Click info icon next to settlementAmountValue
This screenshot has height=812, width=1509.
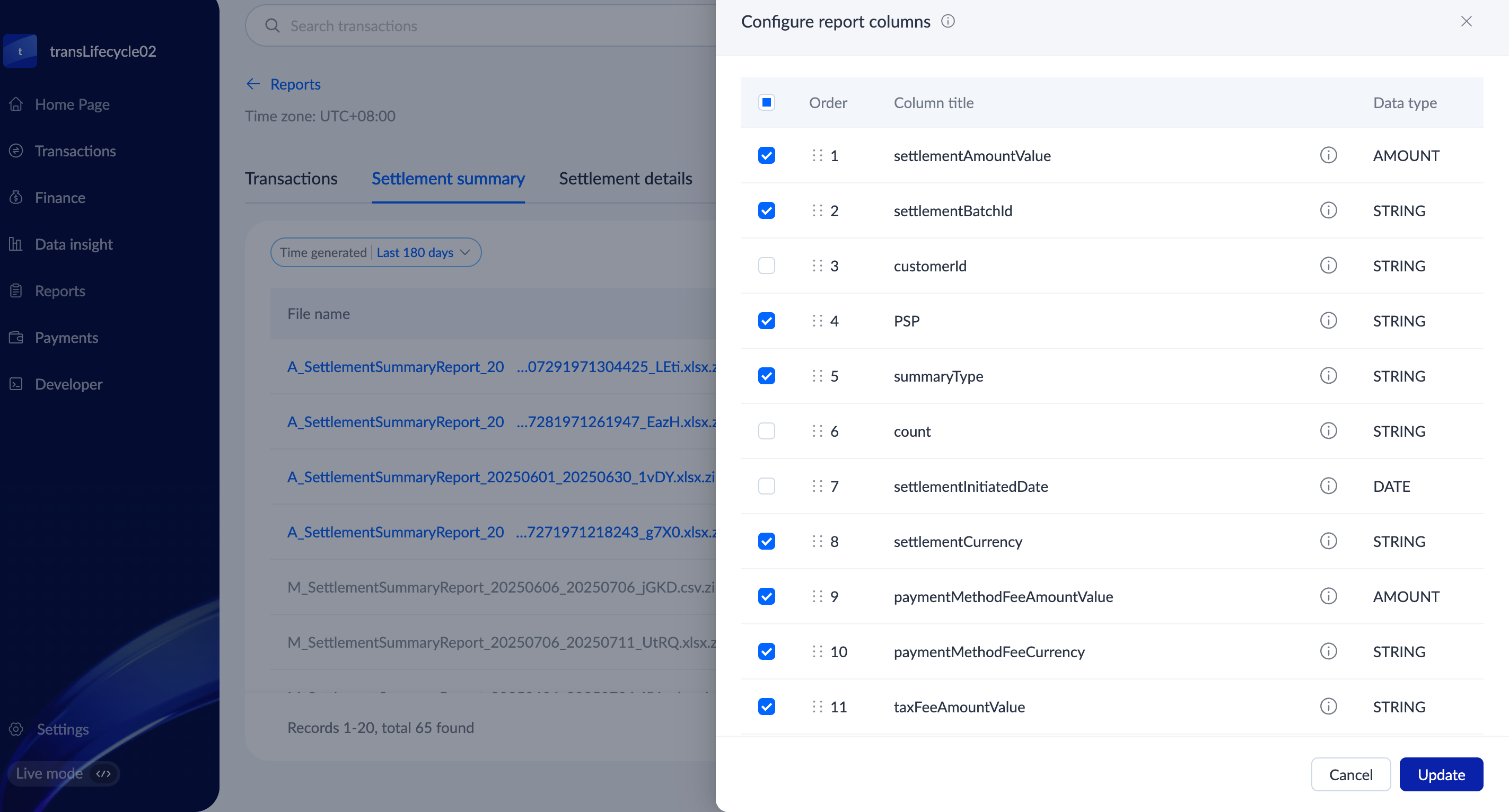tap(1328, 155)
